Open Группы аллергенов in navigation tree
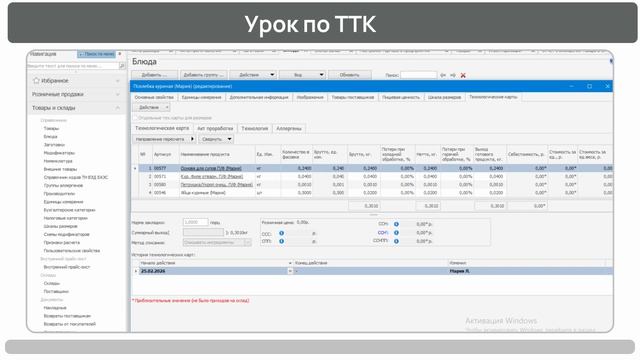 coord(63,185)
